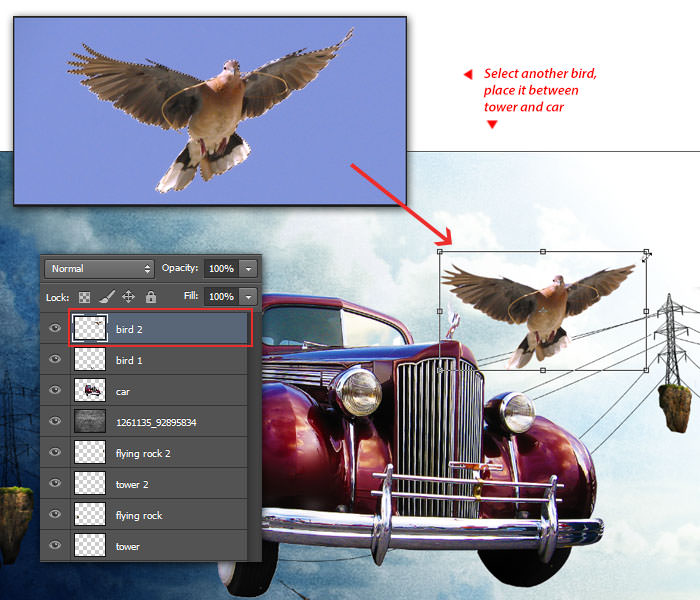Viewport: 700px width, 600px height.
Task: Select the flying rock layer thumbnail
Action: 90,514
